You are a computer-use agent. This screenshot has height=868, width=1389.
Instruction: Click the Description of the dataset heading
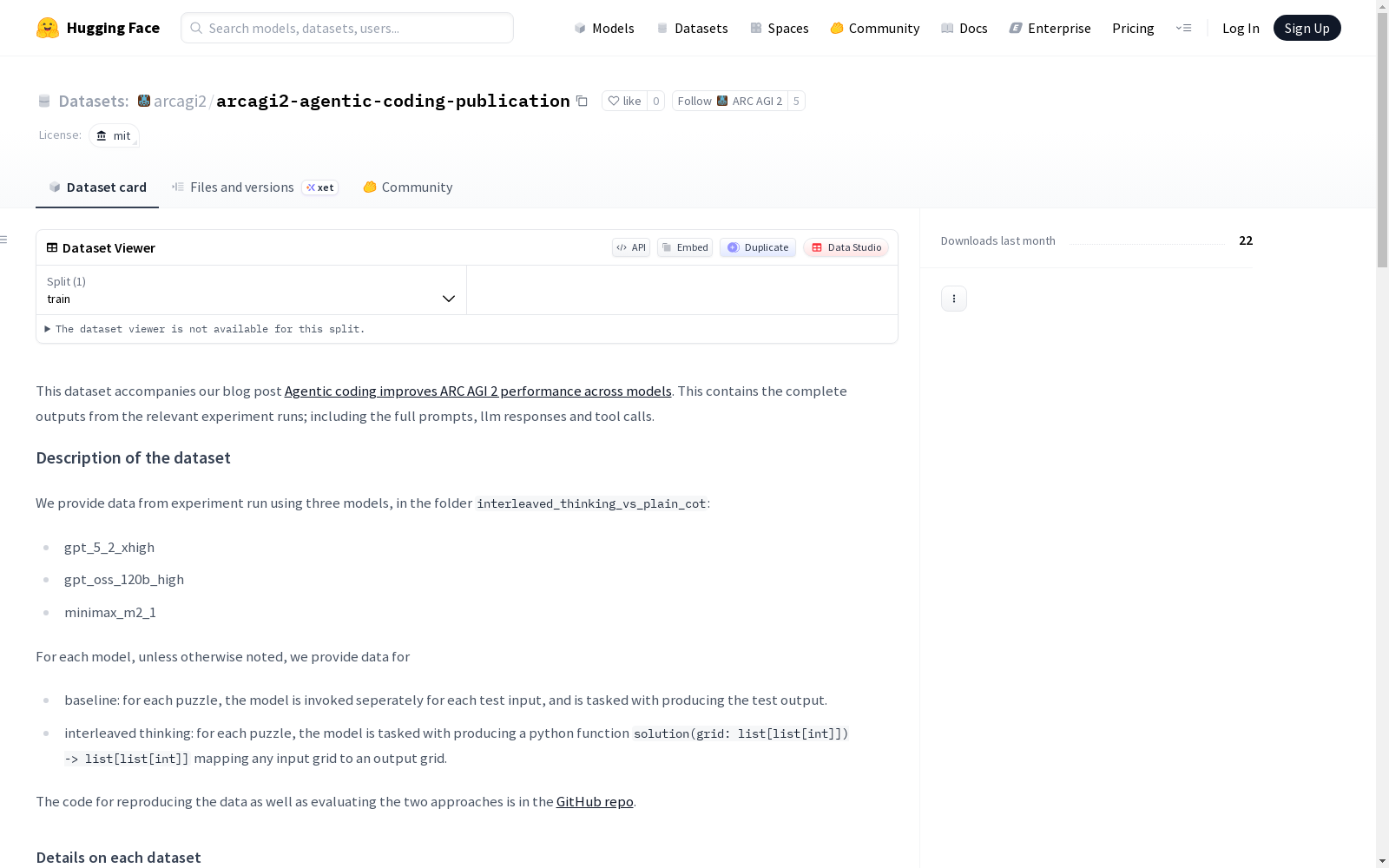coord(133,457)
